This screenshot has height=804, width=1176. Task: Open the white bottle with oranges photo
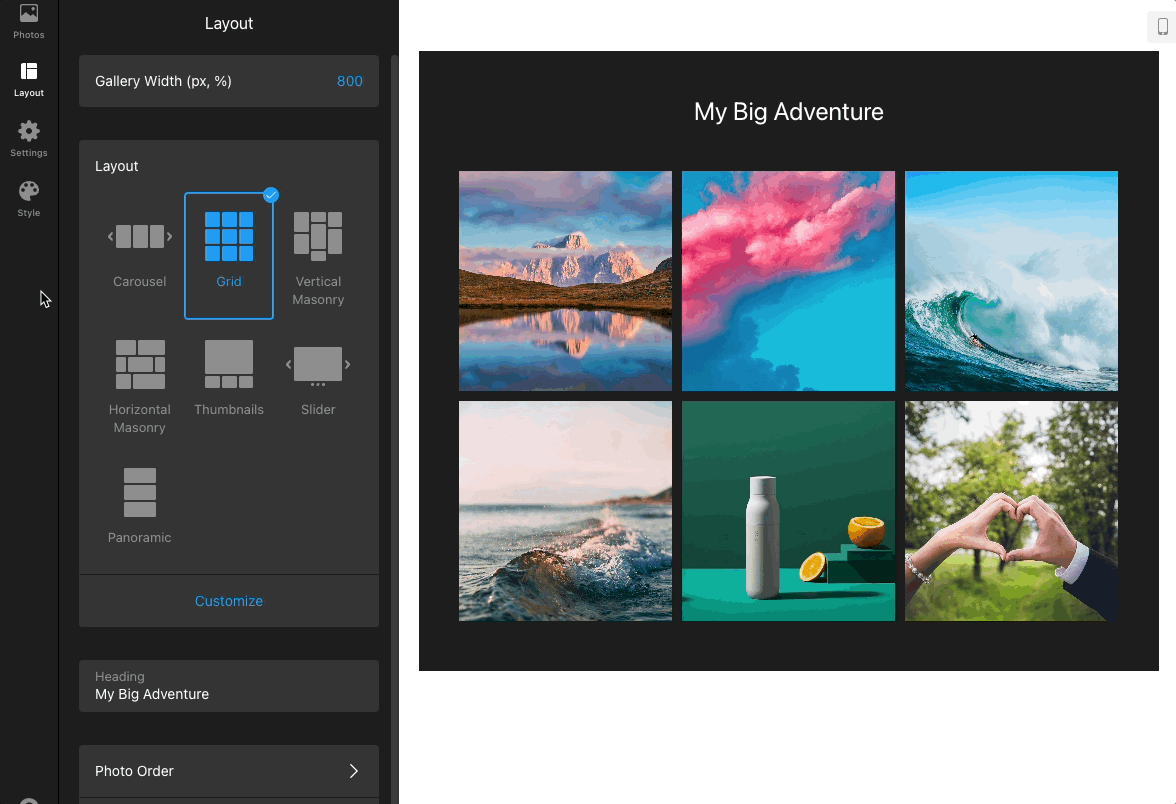[x=788, y=511]
